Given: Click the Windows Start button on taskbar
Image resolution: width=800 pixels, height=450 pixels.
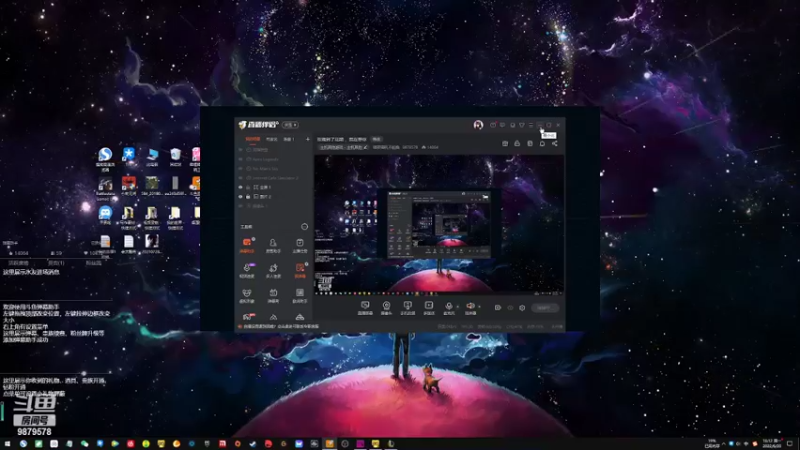Looking at the screenshot, I should (x=7, y=444).
